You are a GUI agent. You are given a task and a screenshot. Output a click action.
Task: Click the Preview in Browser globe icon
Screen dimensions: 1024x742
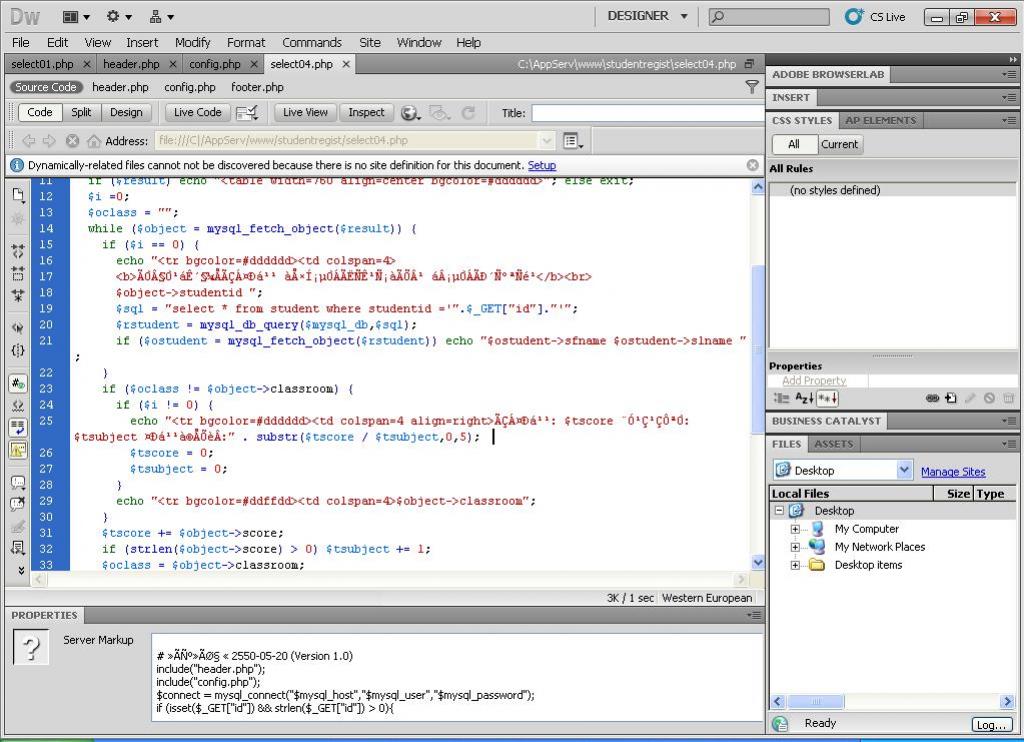(x=408, y=113)
